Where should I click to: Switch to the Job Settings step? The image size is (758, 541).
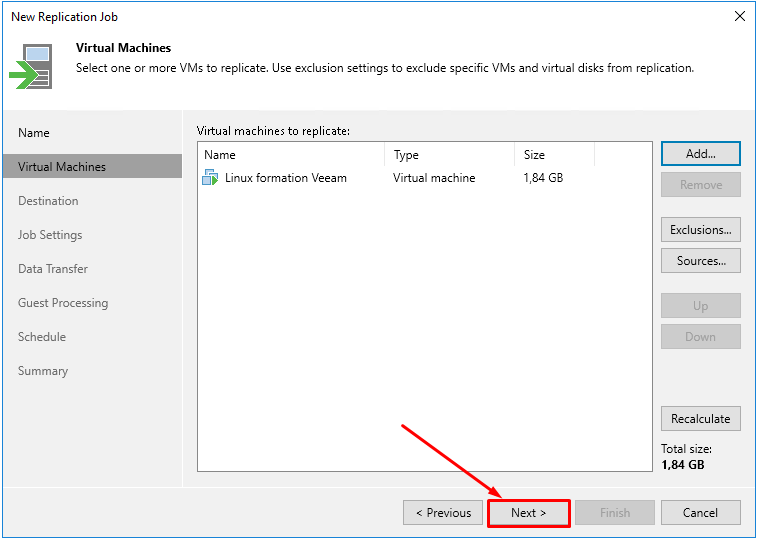point(50,235)
